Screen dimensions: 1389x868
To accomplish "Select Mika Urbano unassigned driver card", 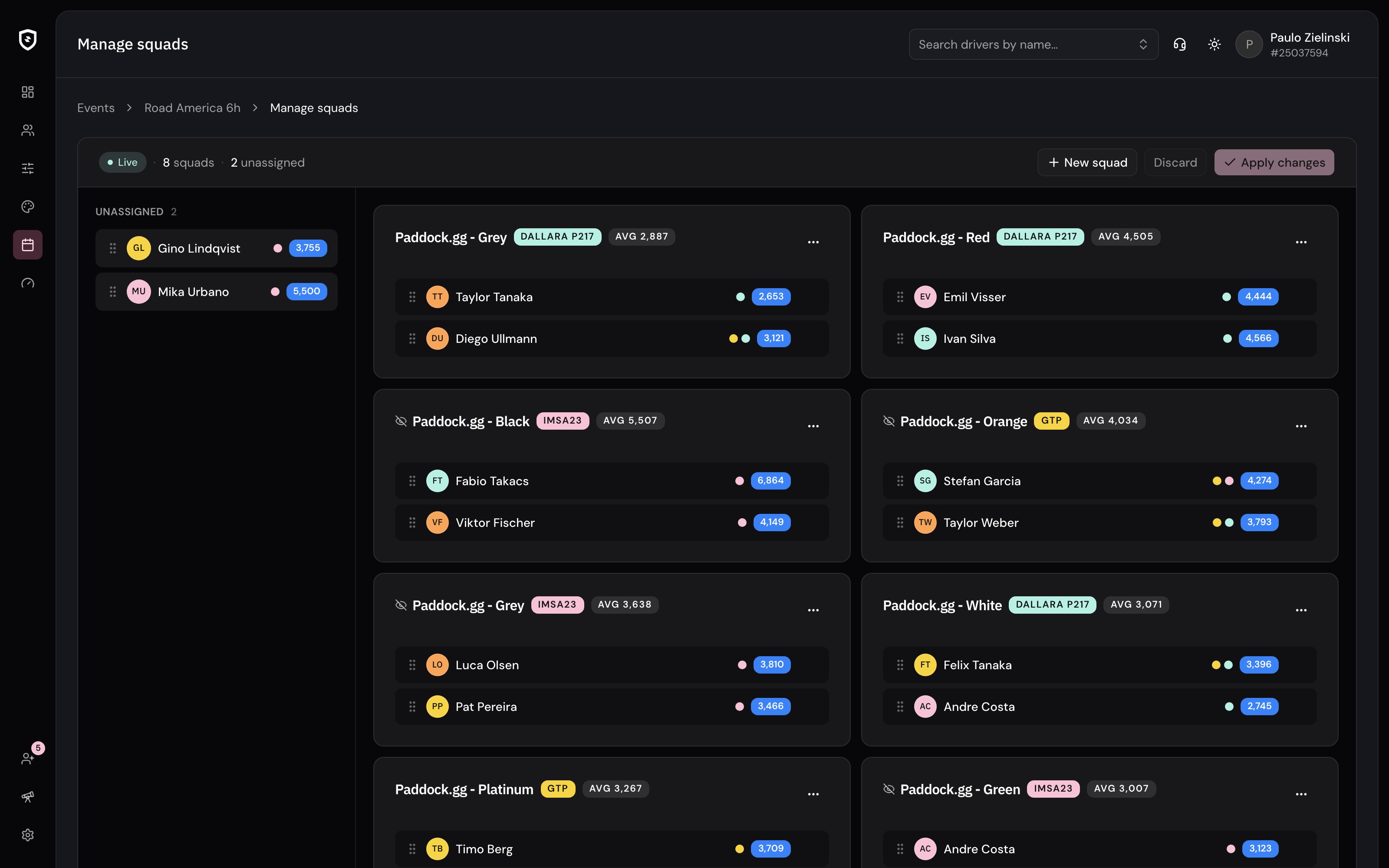I will (217, 292).
